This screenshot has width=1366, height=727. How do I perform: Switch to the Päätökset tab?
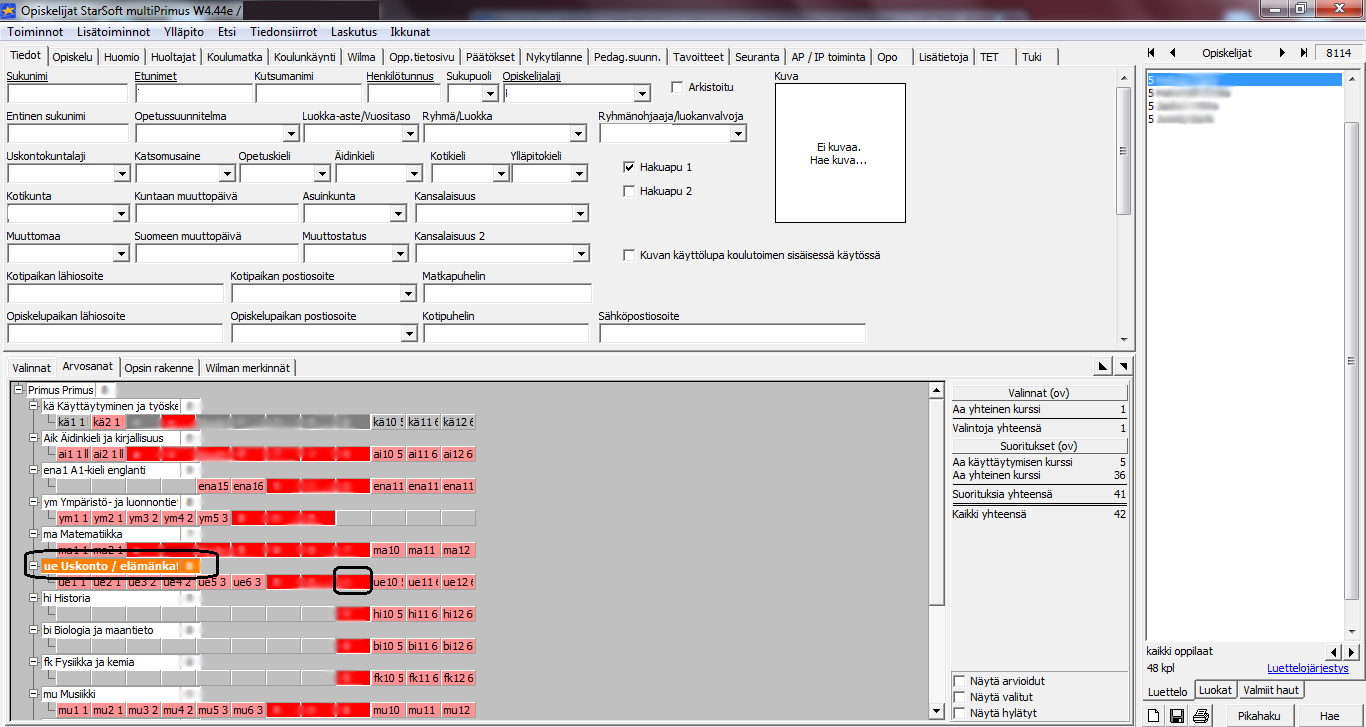490,57
